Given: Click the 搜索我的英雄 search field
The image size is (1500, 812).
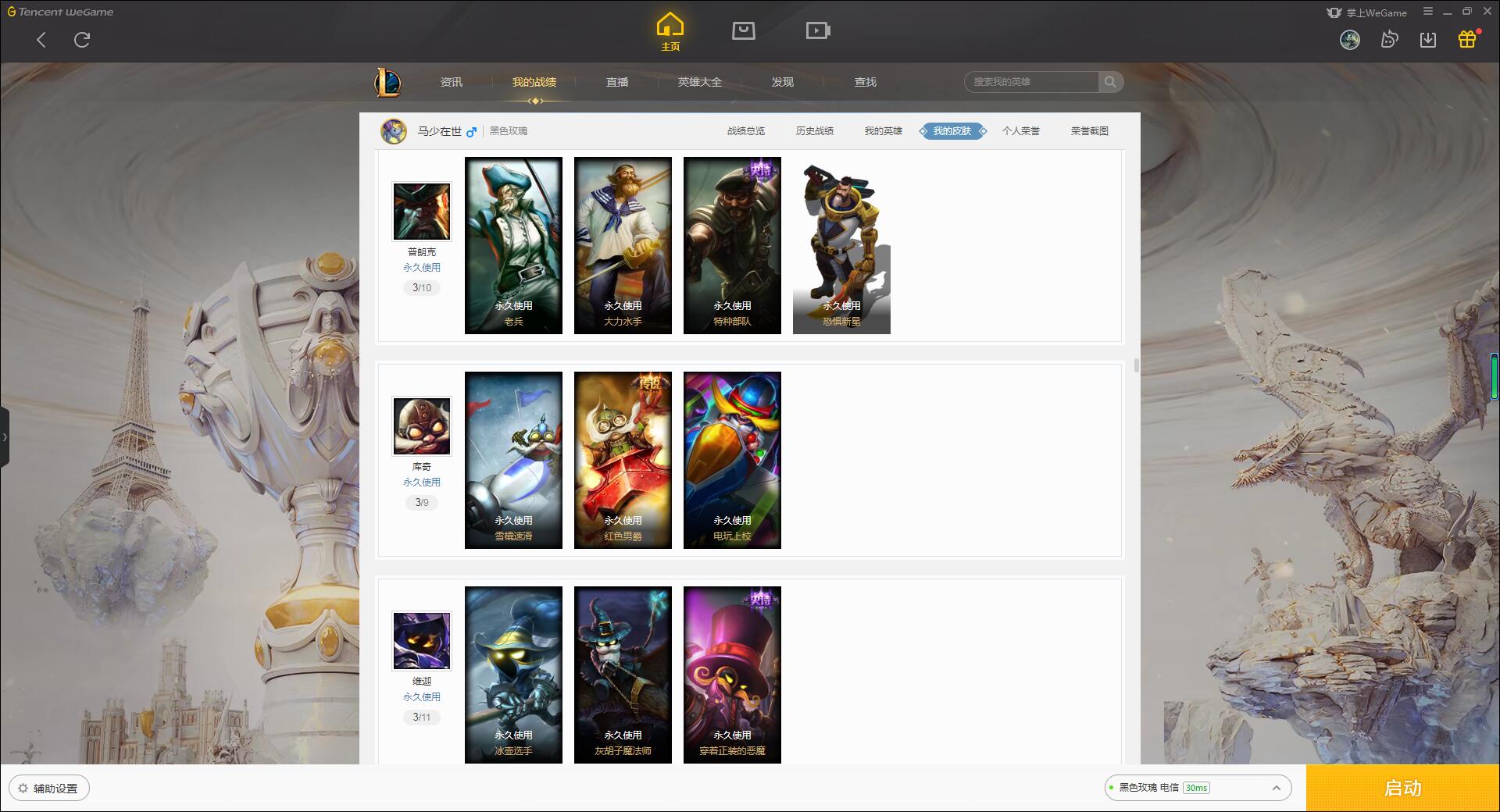Looking at the screenshot, I should 1032,82.
